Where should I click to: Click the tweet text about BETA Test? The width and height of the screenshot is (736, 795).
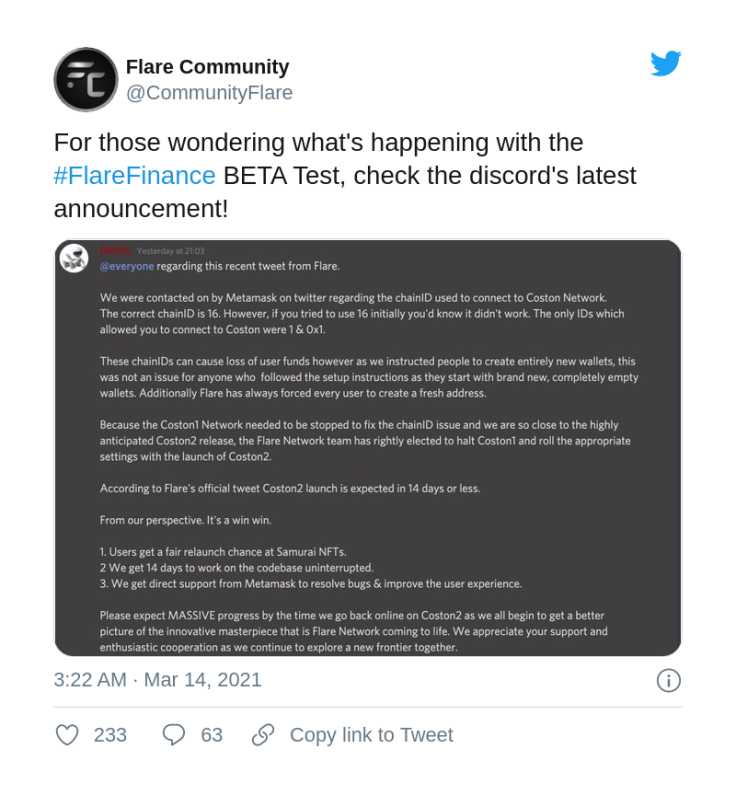pos(345,175)
